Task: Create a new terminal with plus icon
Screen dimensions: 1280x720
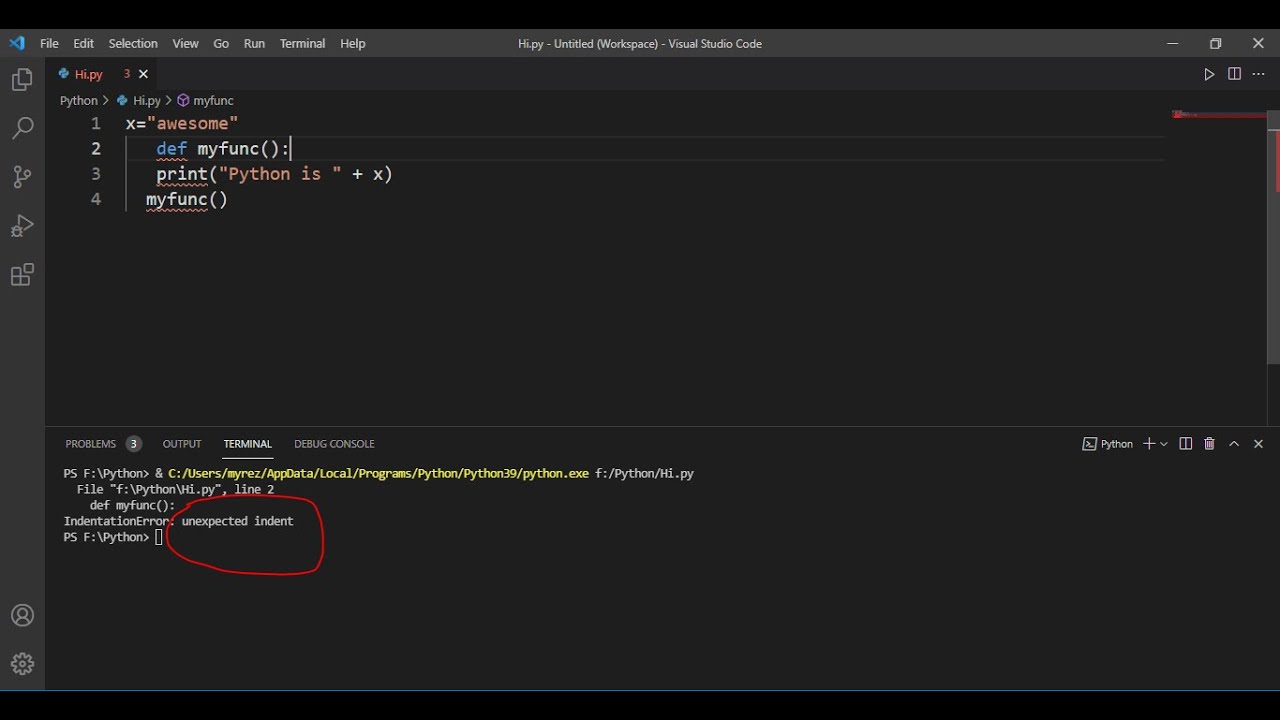Action: pos(1149,444)
